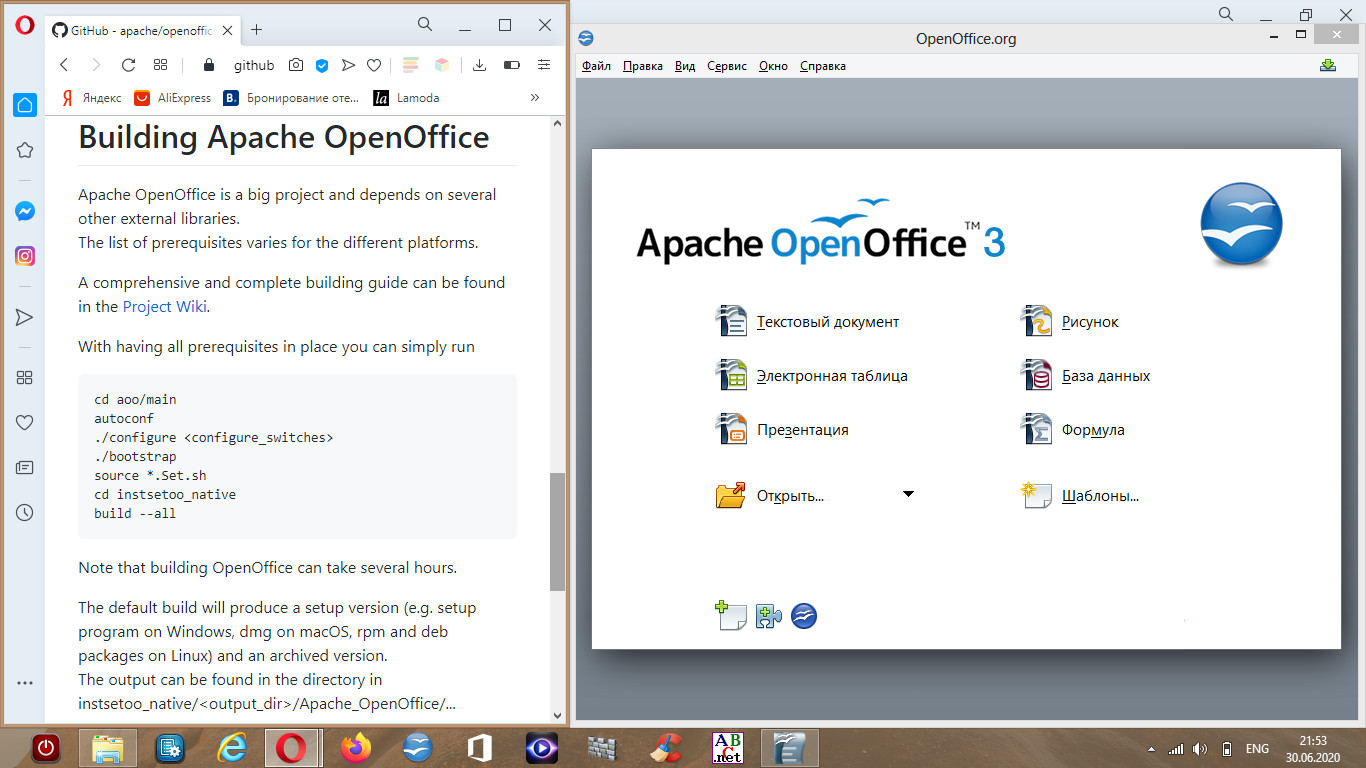Open the AliExpress bookmark in Opera
The width and height of the screenshot is (1366, 768).
[x=173, y=98]
